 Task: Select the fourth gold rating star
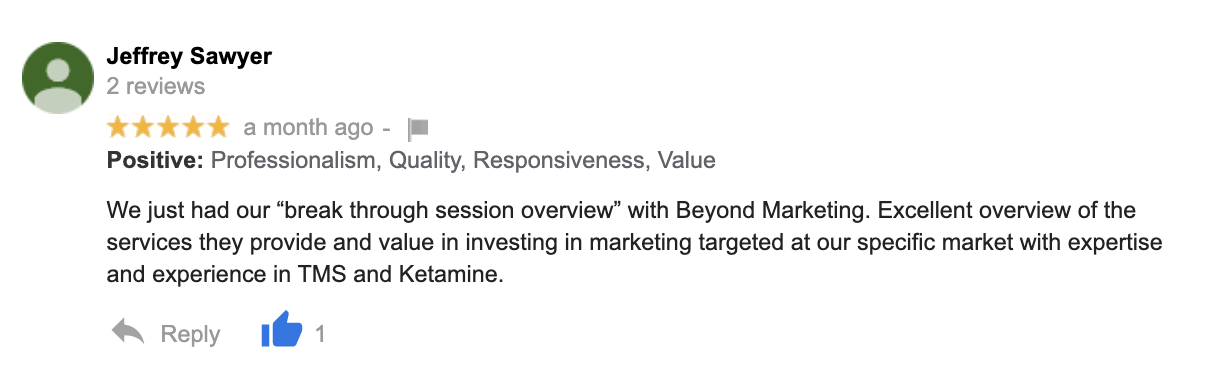point(193,127)
